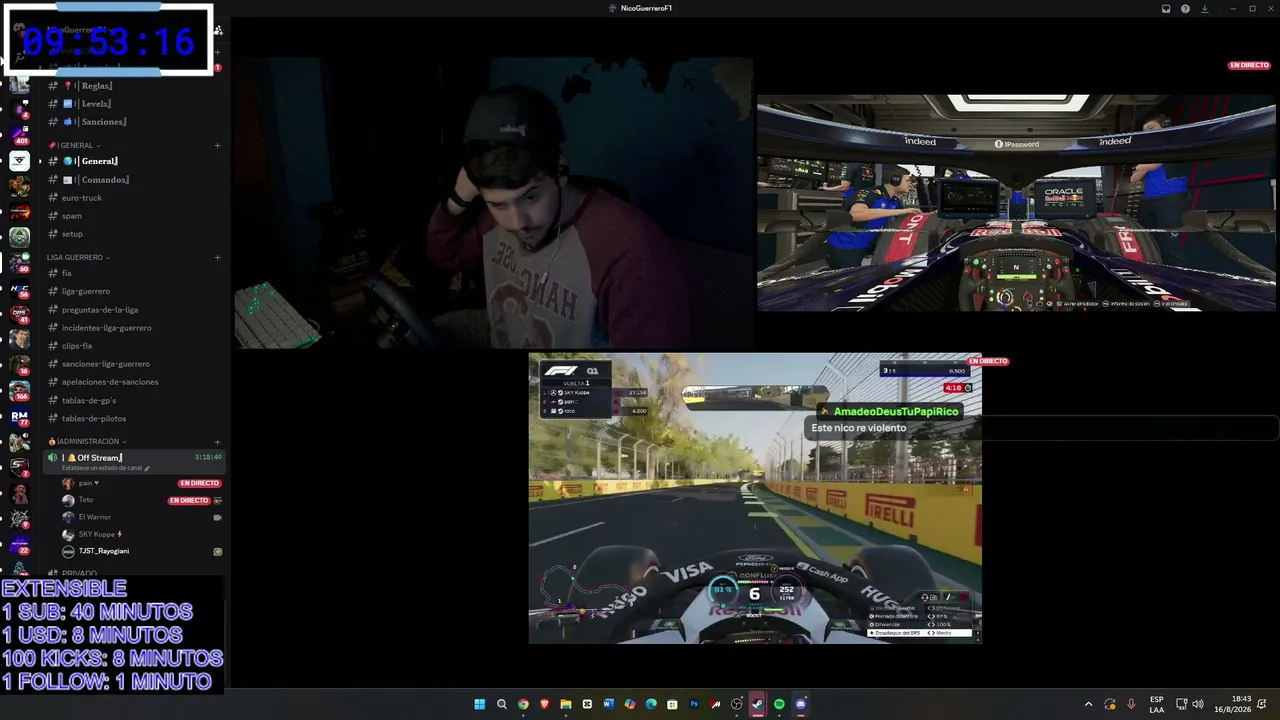This screenshot has width=1280, height=720.
Task: Open the Discord inbox in title bar
Action: (1166, 9)
